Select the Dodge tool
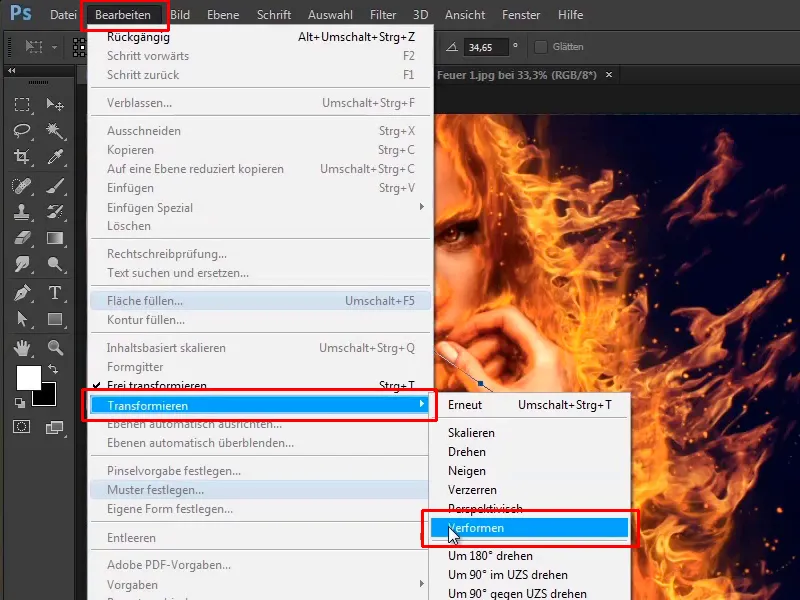Screen dimensions: 800x600 pyautogui.click(x=55, y=264)
